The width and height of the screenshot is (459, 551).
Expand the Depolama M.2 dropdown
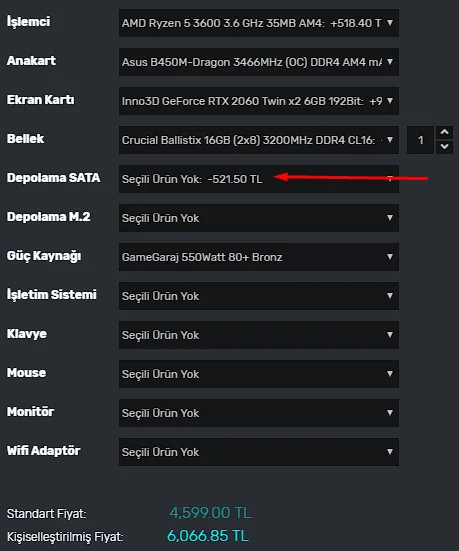(259, 218)
